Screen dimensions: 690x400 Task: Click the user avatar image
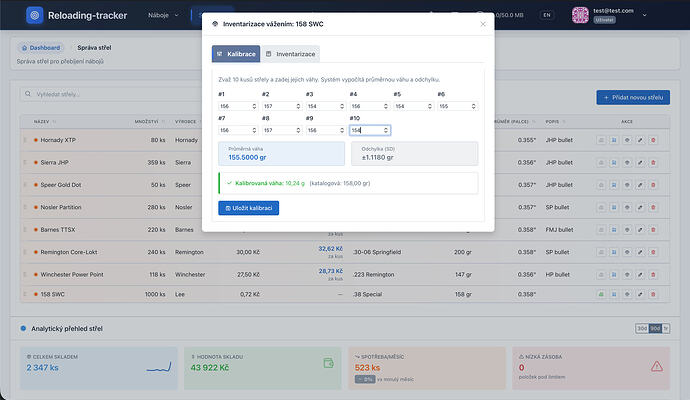(x=582, y=16)
